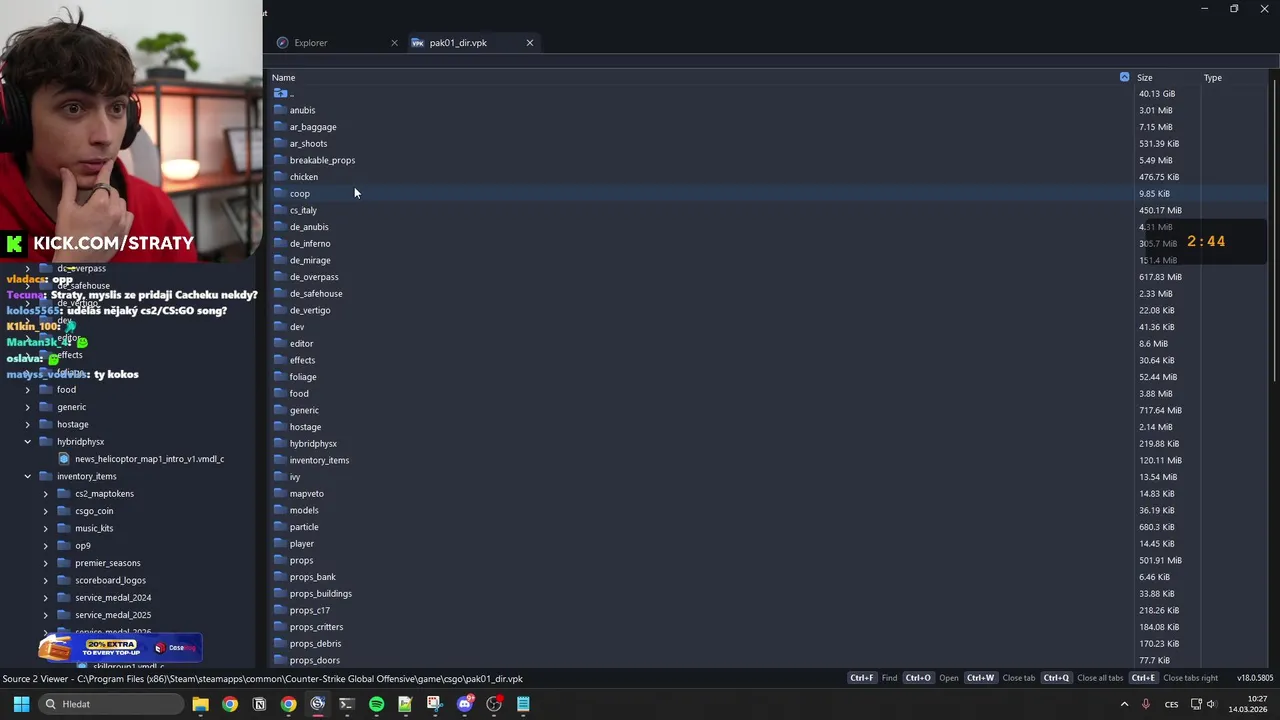This screenshot has height=720, width=1280.
Task: Select the particle folder name
Action: point(304,527)
